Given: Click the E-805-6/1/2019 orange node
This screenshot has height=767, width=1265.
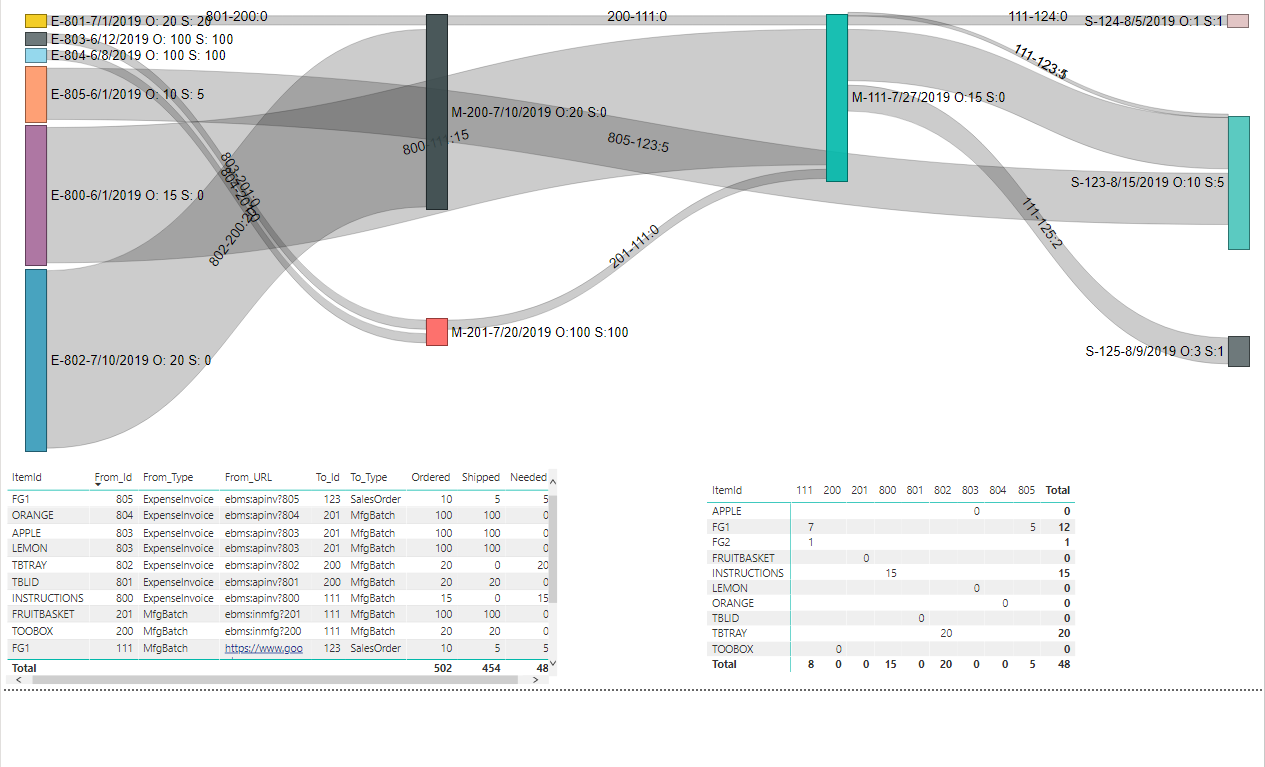Looking at the screenshot, I should click(x=36, y=95).
